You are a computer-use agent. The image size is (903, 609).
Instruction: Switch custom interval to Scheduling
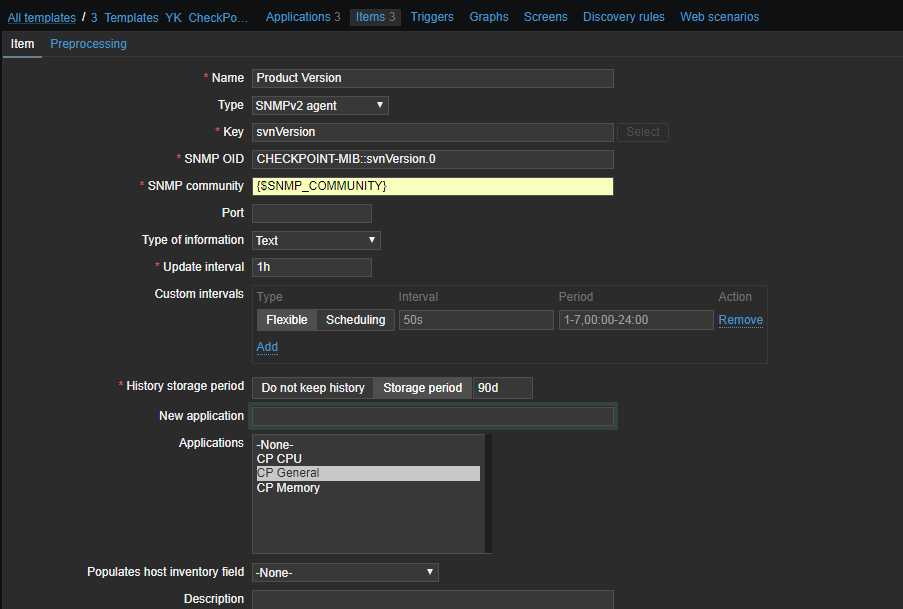point(355,320)
